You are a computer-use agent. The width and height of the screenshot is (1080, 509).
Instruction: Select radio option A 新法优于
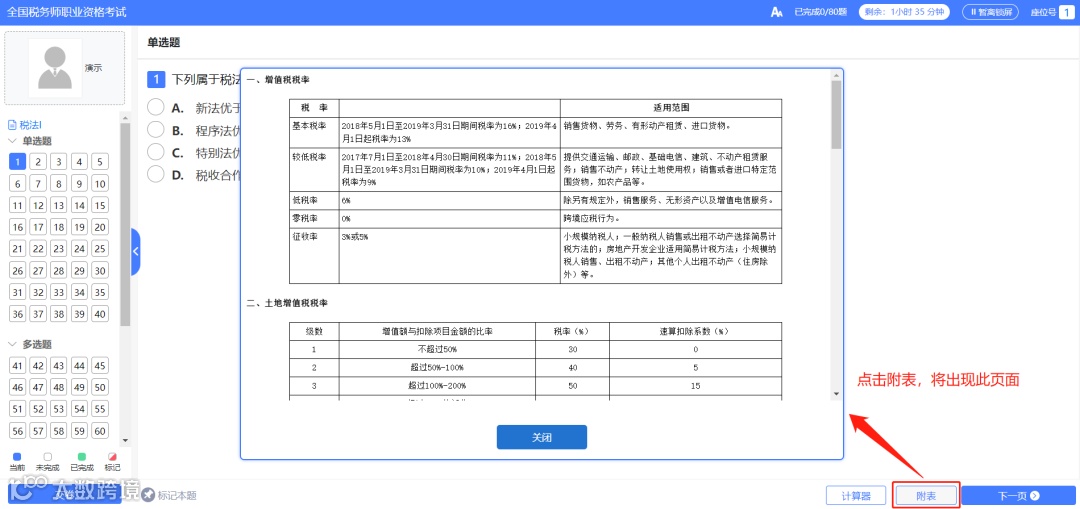pyautogui.click(x=156, y=107)
